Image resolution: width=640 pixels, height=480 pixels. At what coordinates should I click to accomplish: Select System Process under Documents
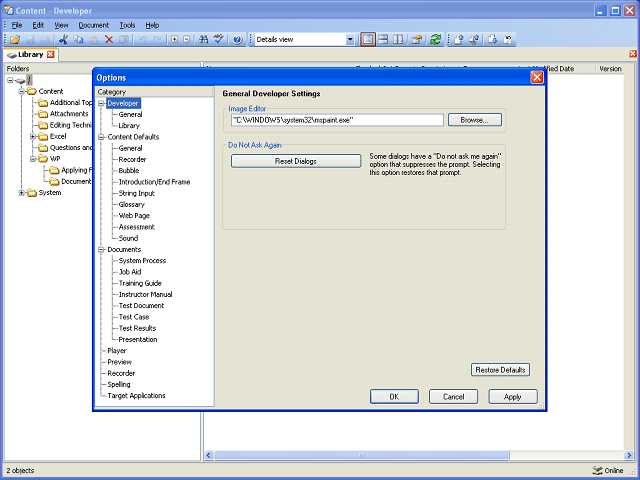142,261
